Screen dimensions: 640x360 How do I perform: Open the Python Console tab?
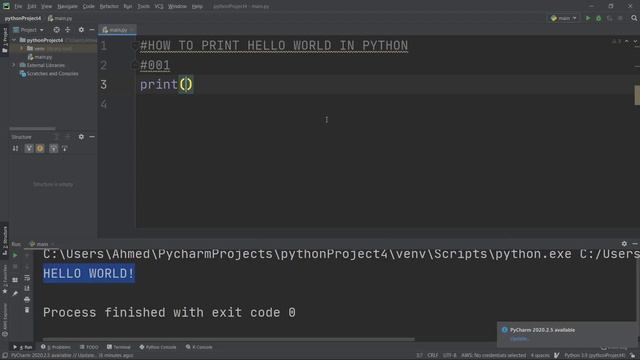[158, 347]
